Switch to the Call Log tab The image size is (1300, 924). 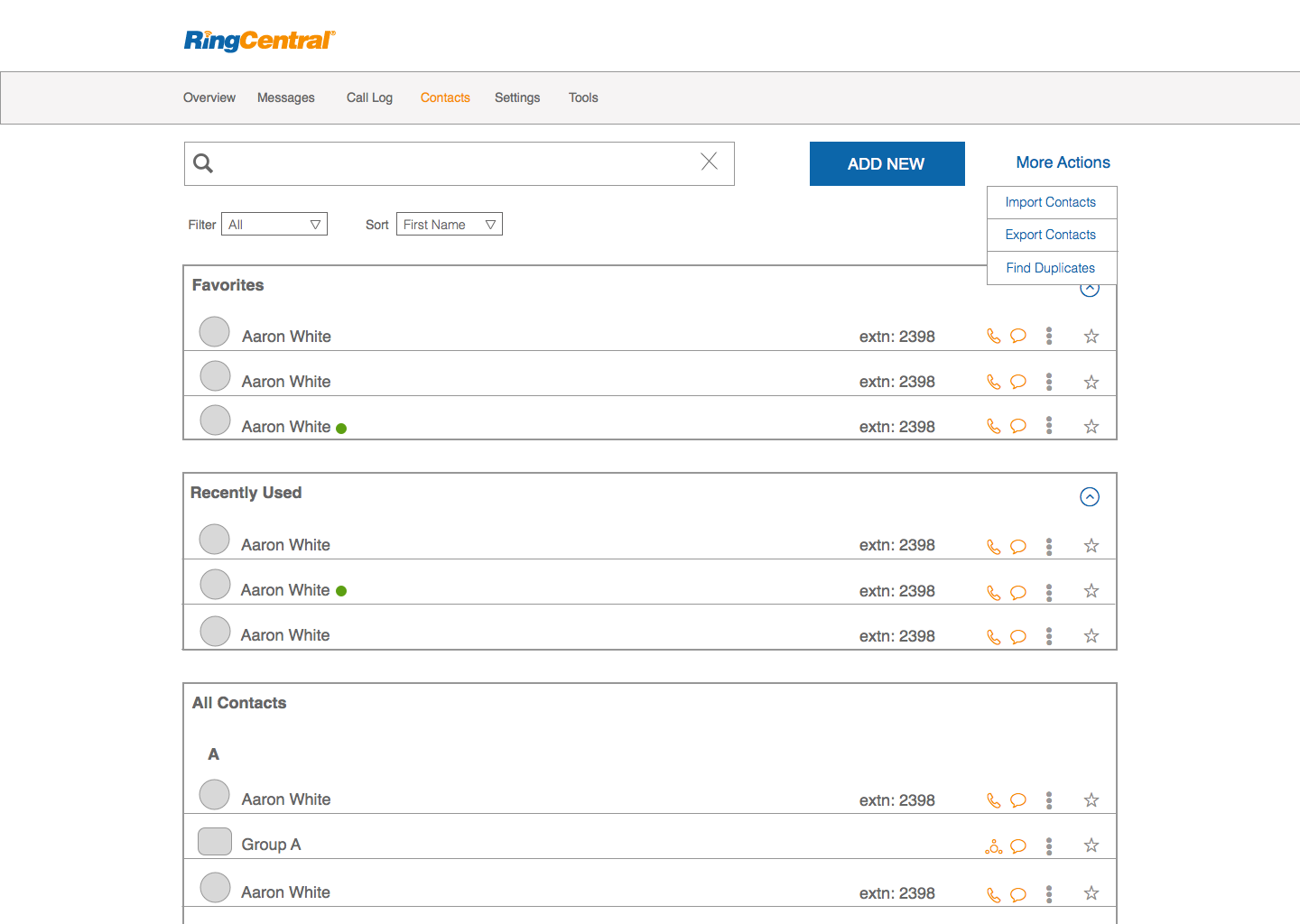(369, 97)
